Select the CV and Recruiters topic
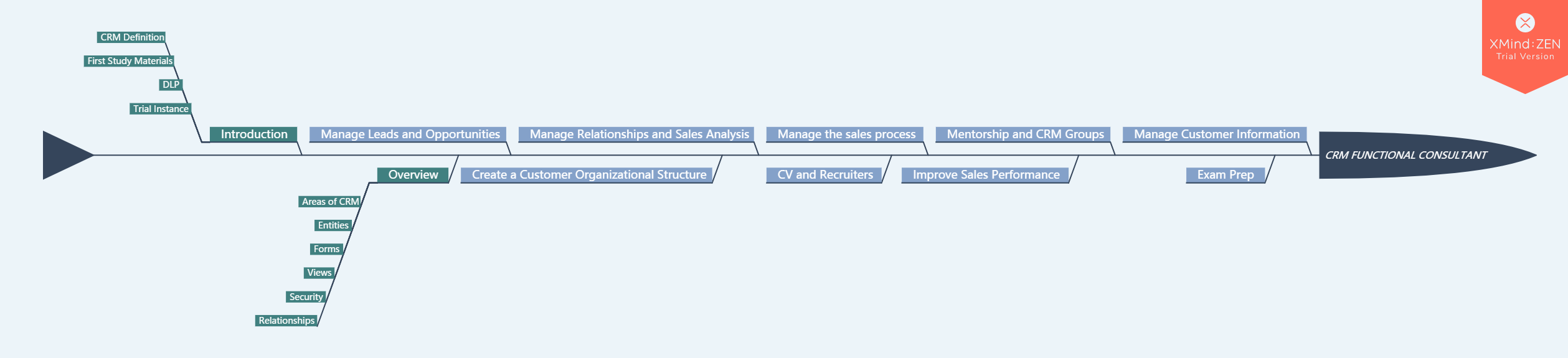The width and height of the screenshot is (1568, 358). click(824, 175)
